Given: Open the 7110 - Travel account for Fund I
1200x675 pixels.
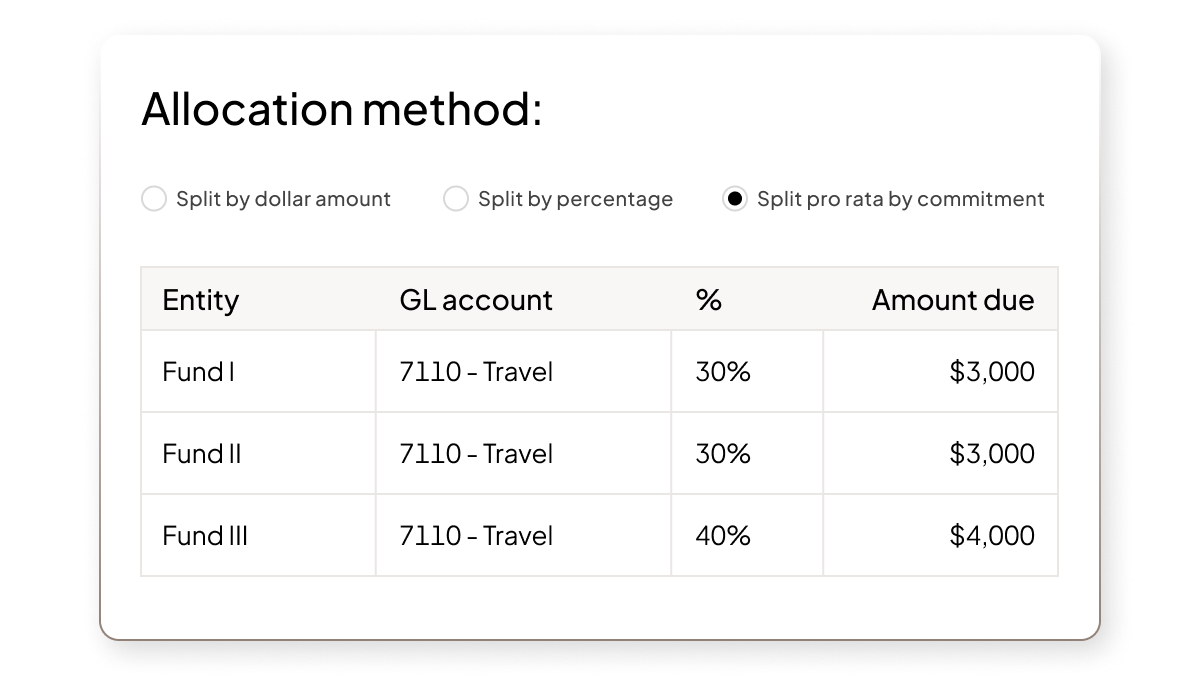Looking at the screenshot, I should [x=478, y=371].
